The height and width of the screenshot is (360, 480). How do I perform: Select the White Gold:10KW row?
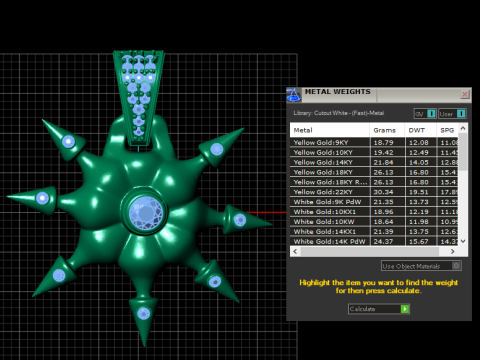coord(374,222)
